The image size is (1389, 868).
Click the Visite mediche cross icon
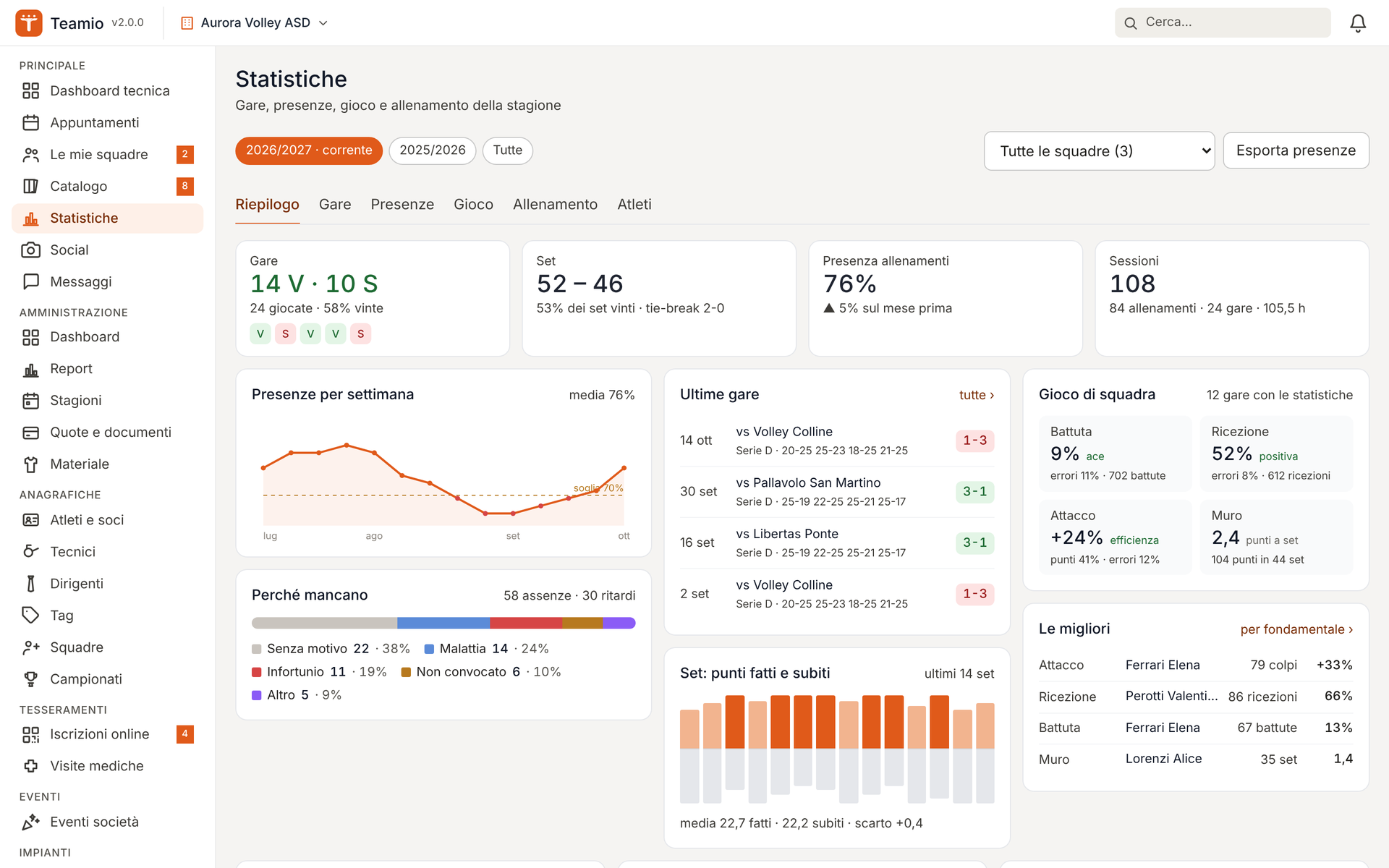[x=30, y=765]
